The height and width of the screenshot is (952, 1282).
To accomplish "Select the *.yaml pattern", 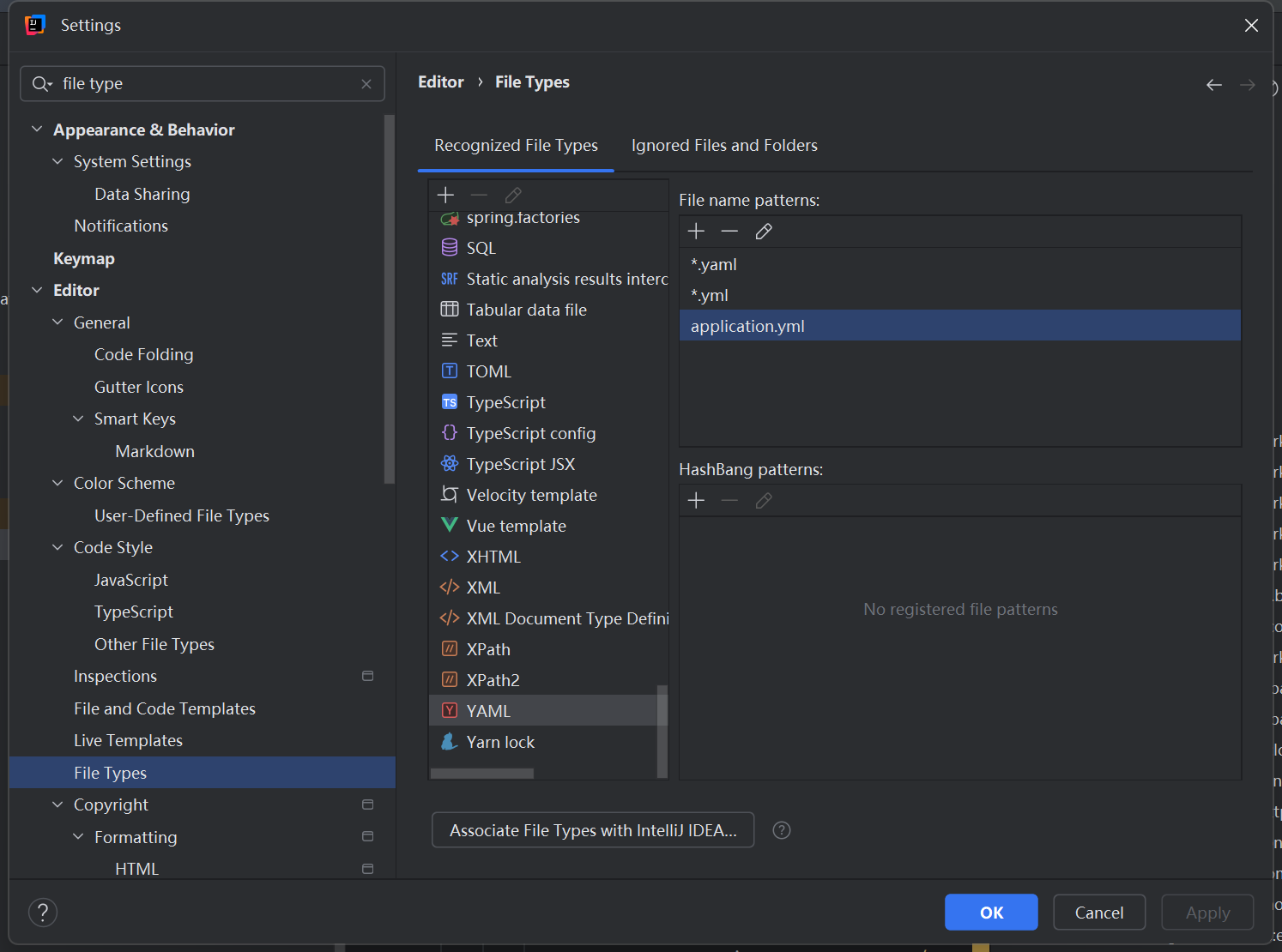I will tap(959, 264).
